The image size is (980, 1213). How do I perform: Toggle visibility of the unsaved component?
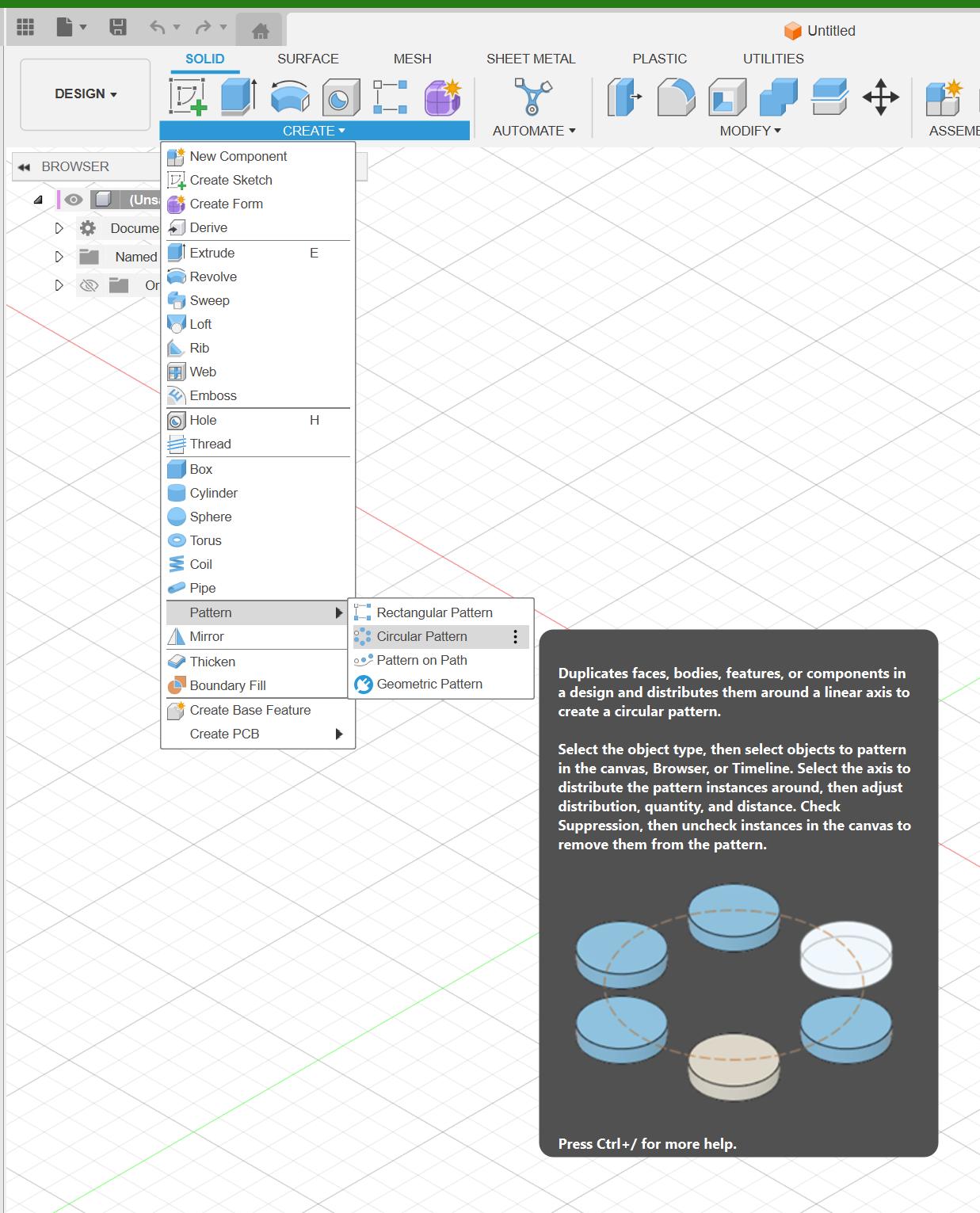point(73,199)
